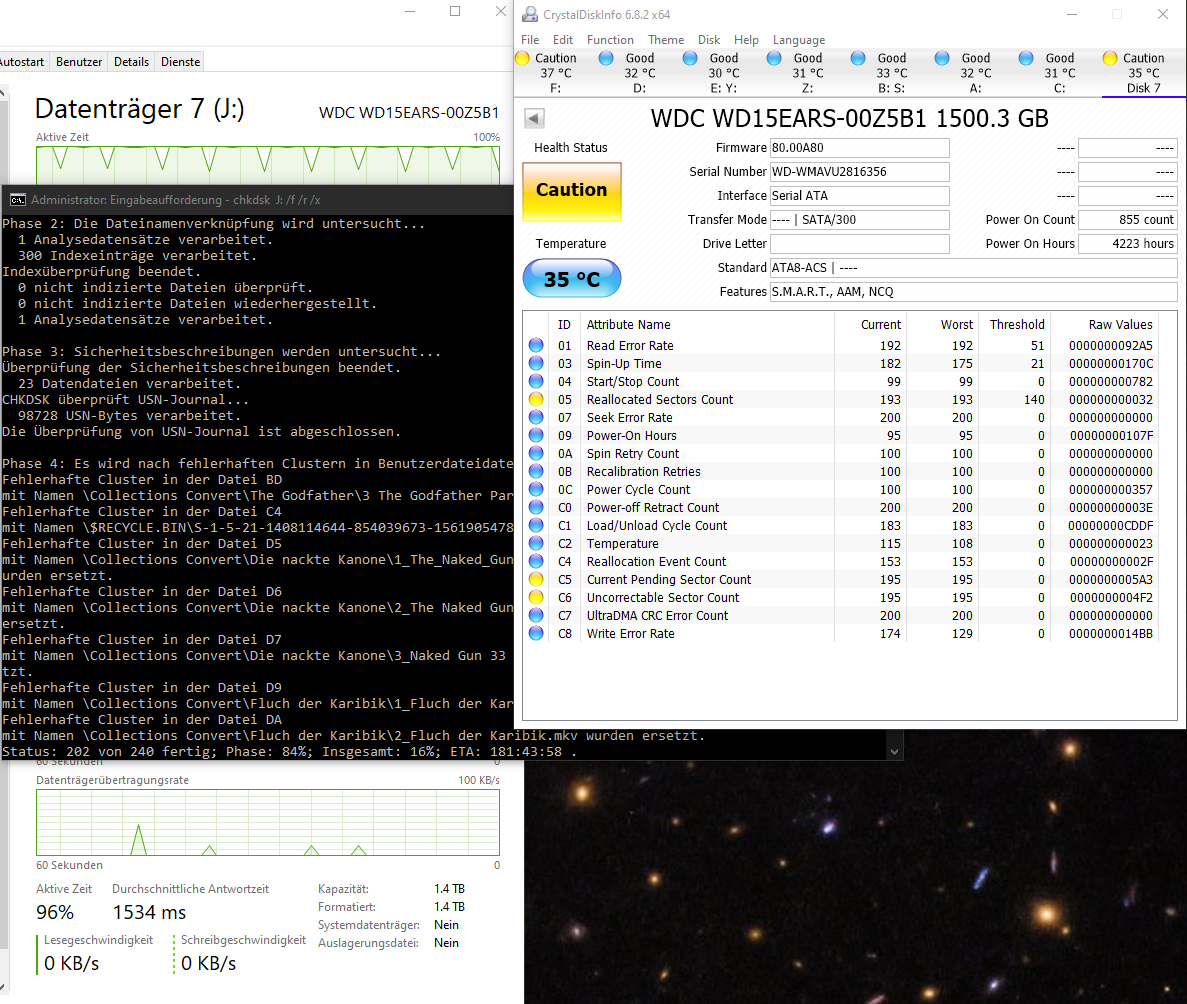Image resolution: width=1187 pixels, height=1004 pixels.
Task: Select the Good disk A: status orb
Action: 942,58
